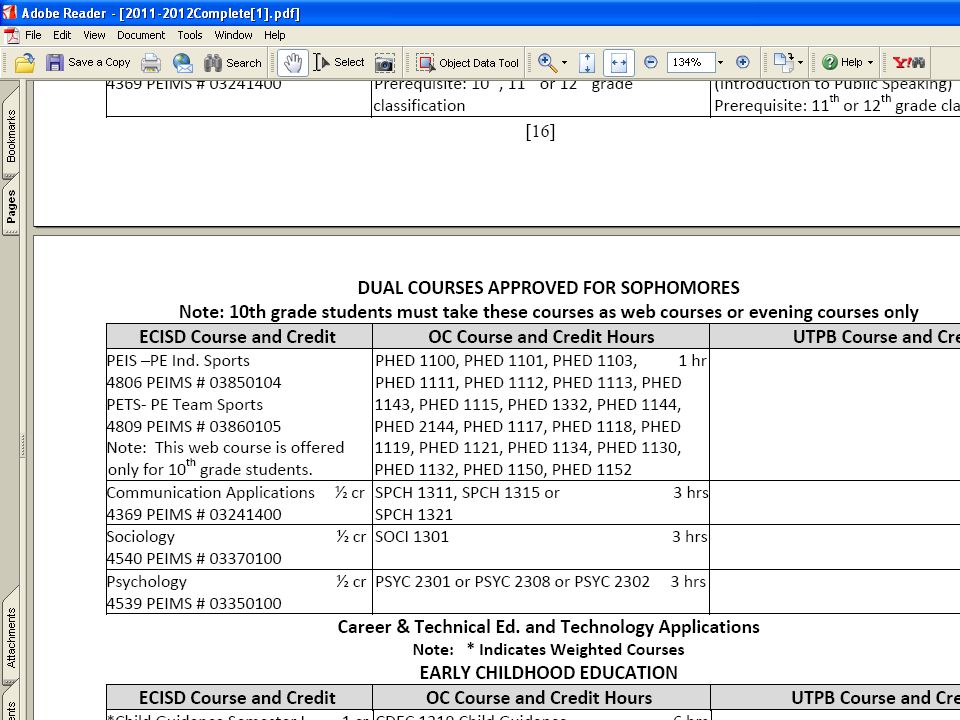Click SPCH 1311, SPCH 1315 or text
The image size is (960, 720).
[467, 493]
